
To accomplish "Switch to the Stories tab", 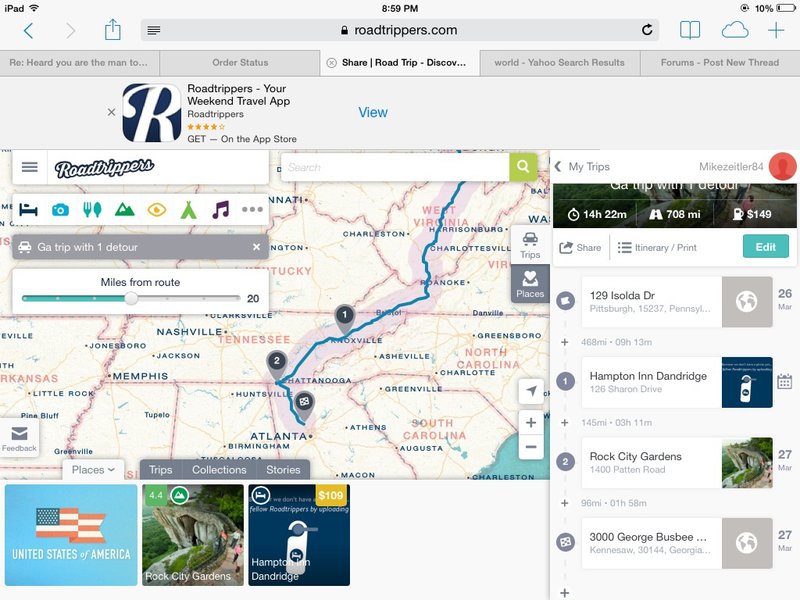I will coord(283,470).
